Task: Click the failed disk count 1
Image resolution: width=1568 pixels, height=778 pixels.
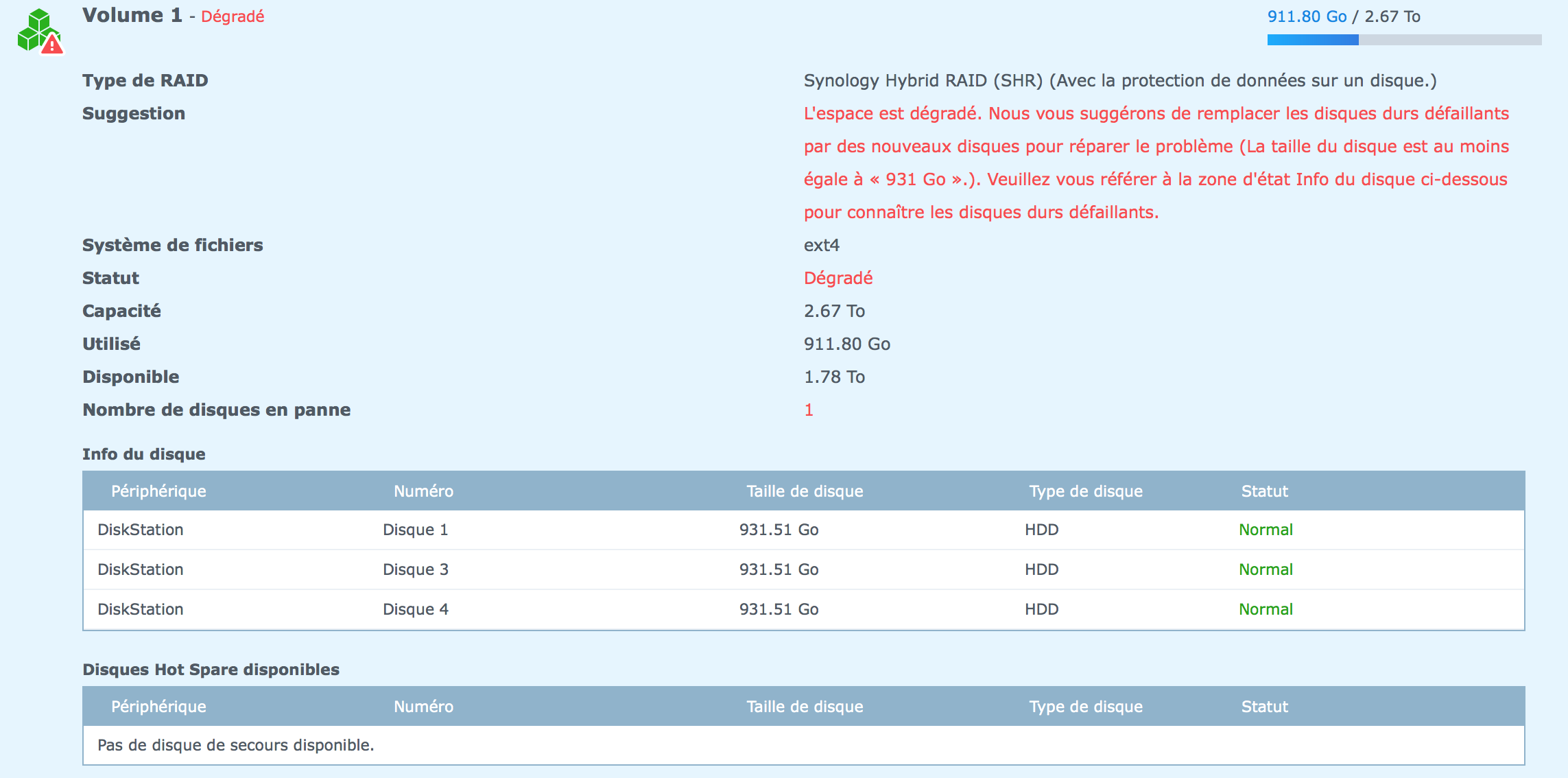Action: click(x=809, y=410)
